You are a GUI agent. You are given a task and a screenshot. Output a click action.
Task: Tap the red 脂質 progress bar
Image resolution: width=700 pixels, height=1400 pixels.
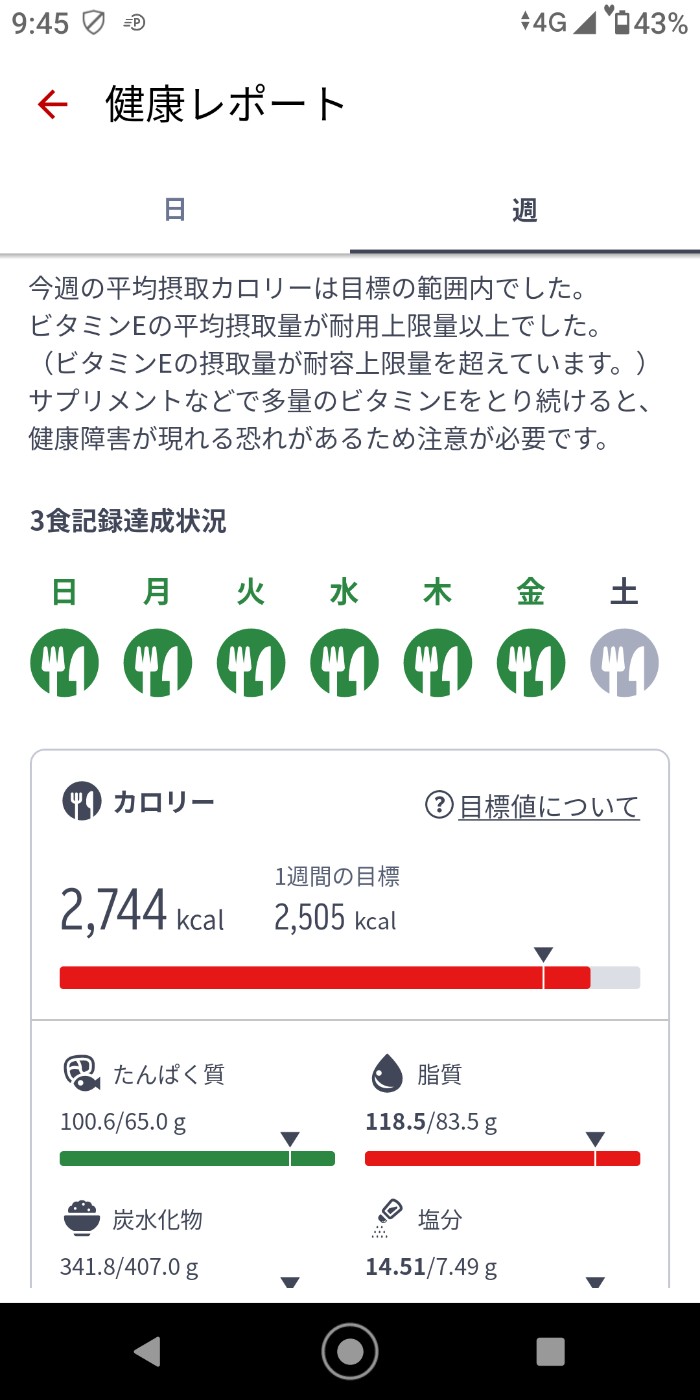[x=502, y=1158]
